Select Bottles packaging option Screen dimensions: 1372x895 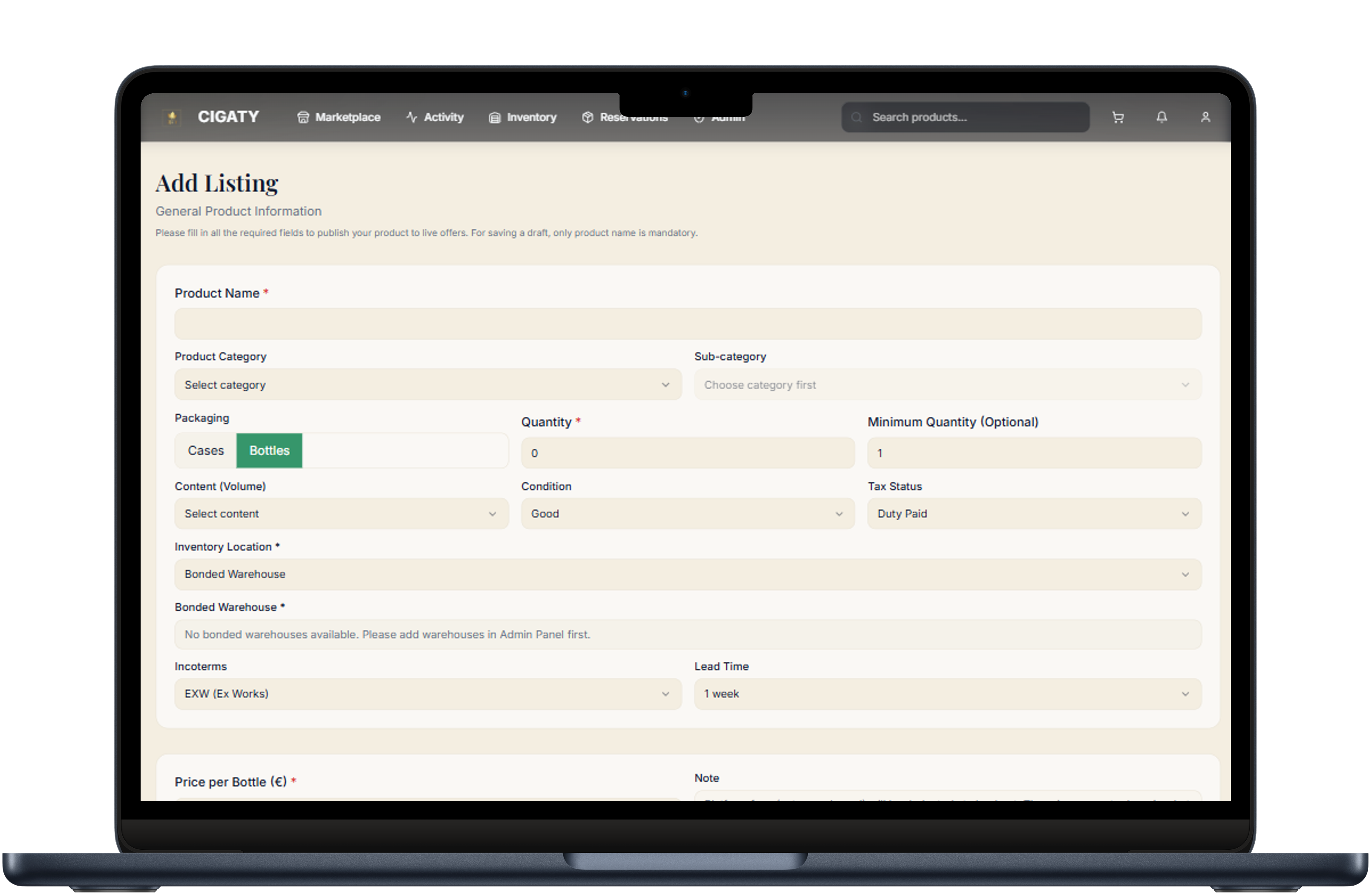269,451
